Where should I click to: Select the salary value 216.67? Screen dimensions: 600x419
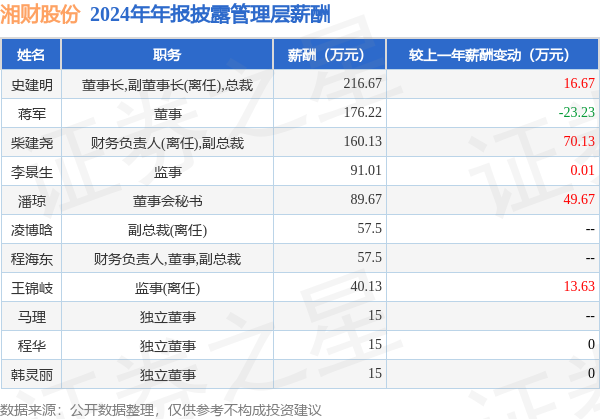[x=362, y=83]
